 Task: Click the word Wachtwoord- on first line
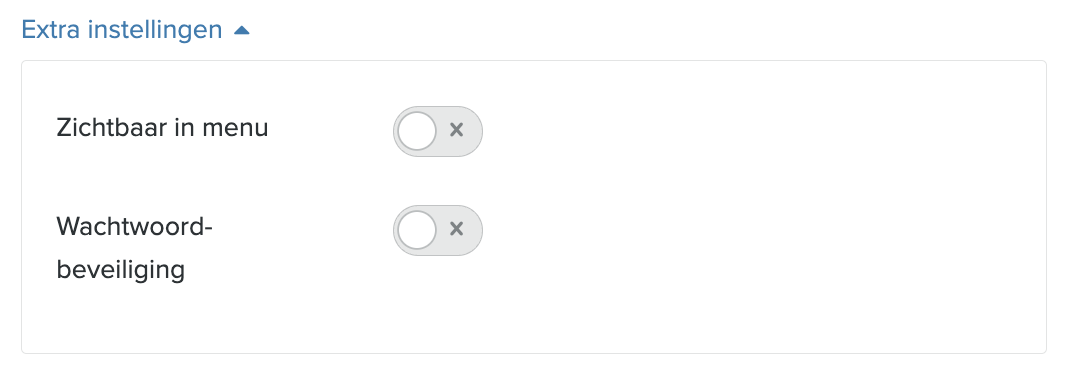click(x=134, y=227)
